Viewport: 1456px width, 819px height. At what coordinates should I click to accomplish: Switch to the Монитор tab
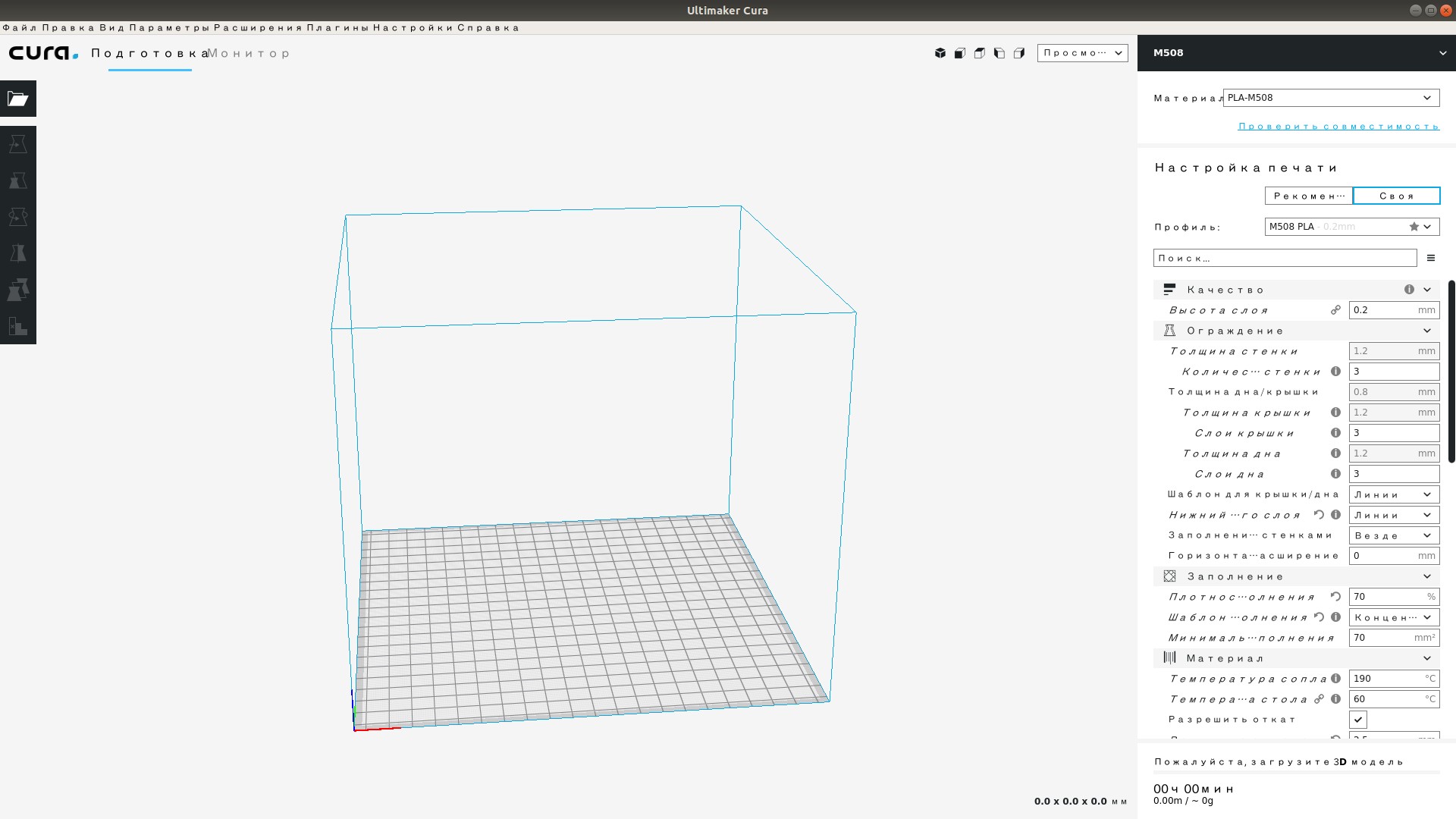pyautogui.click(x=249, y=54)
